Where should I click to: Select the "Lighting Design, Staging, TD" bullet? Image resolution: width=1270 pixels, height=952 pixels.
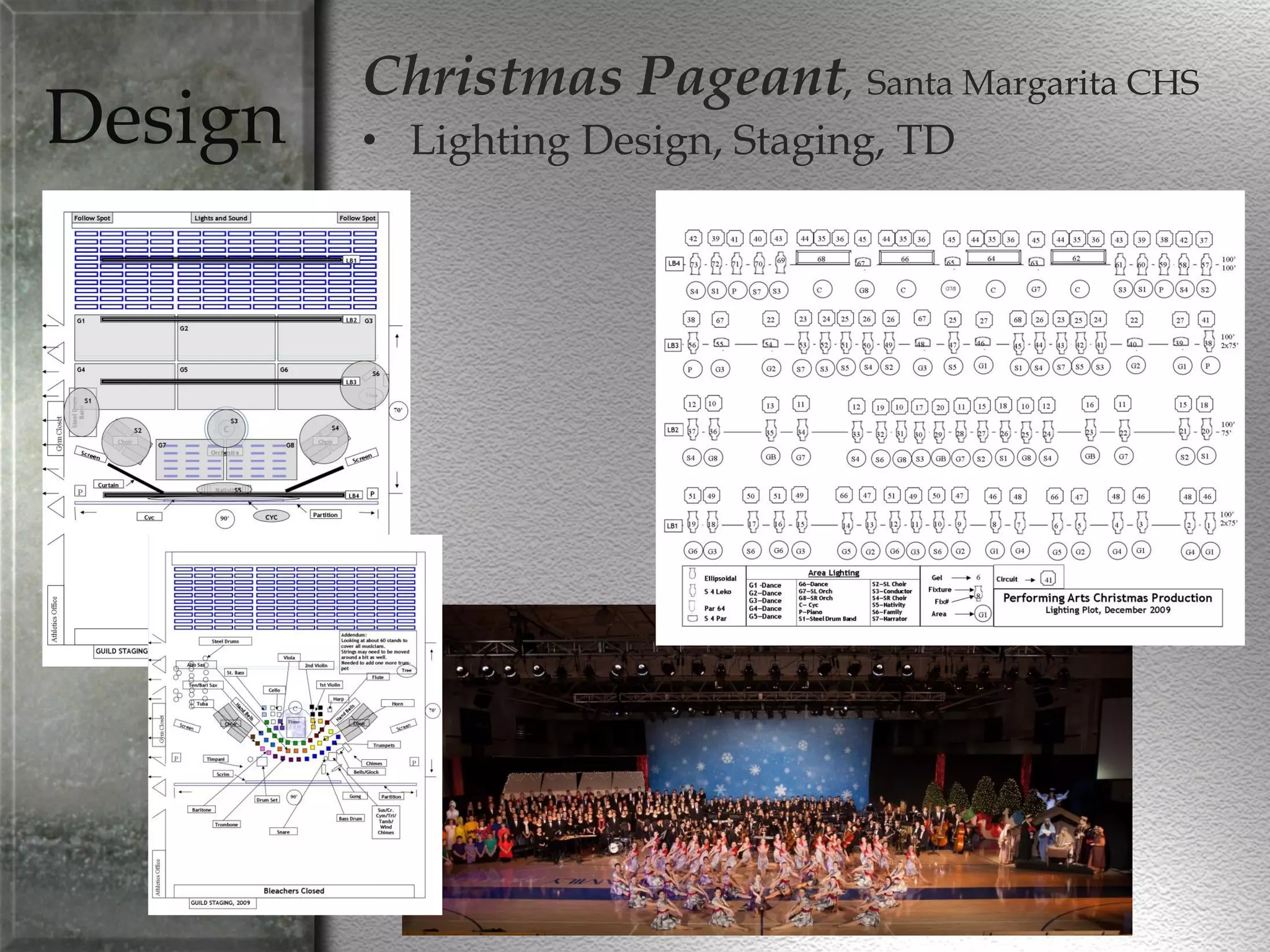pyautogui.click(x=682, y=141)
